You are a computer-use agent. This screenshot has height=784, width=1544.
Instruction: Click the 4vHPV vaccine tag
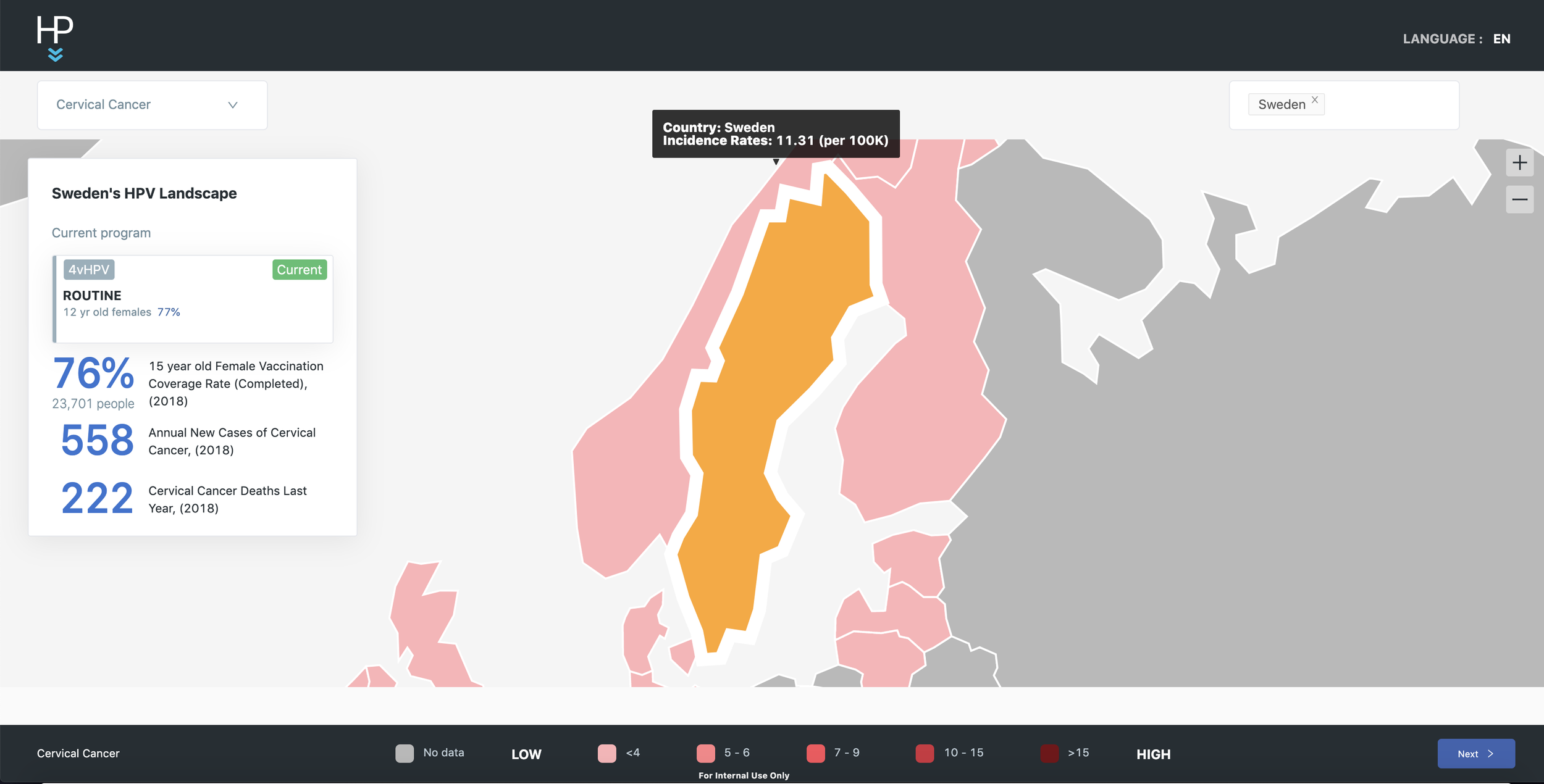pos(89,270)
